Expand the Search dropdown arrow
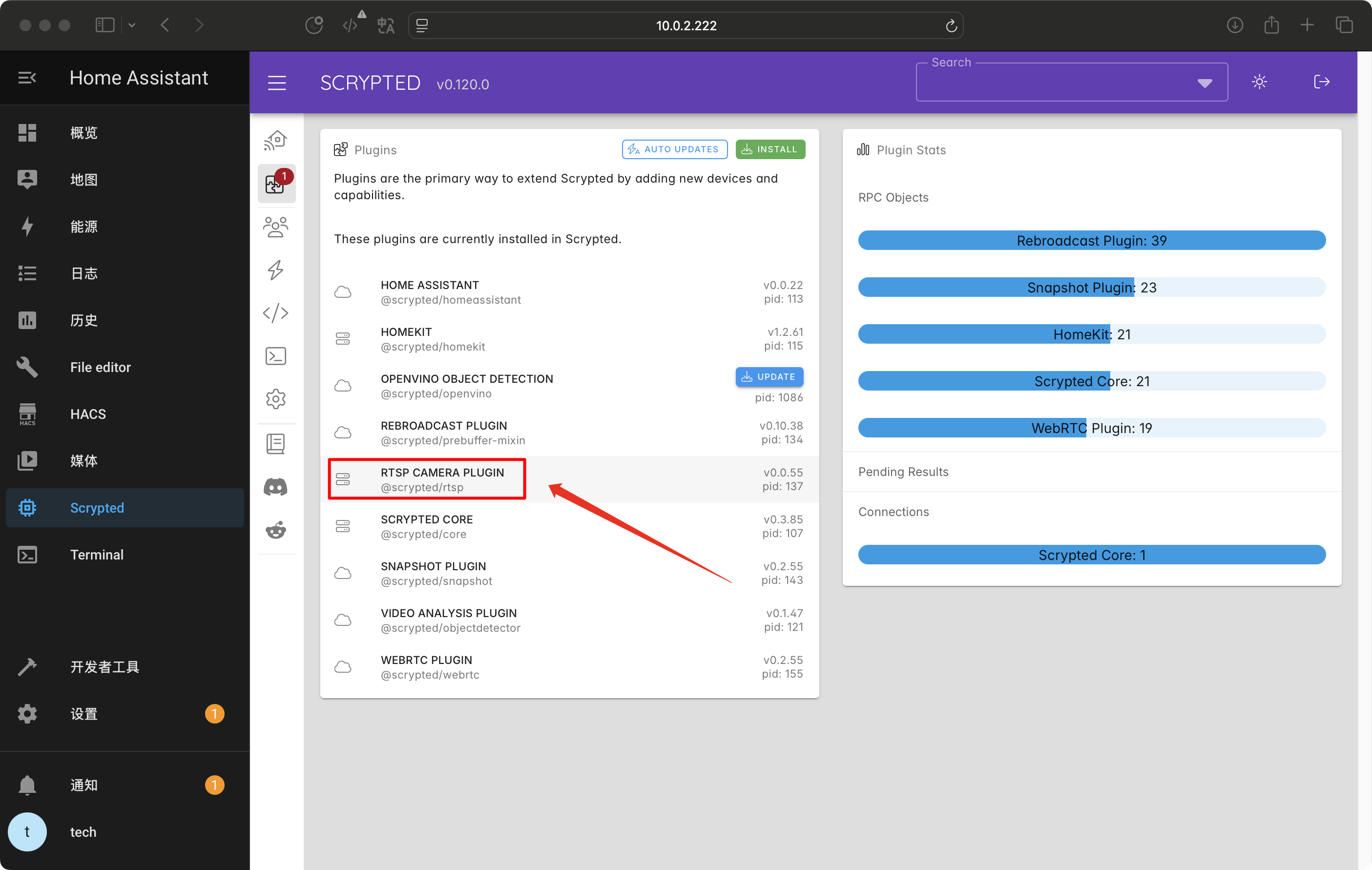Screen dimensions: 1372x870 point(1204,83)
